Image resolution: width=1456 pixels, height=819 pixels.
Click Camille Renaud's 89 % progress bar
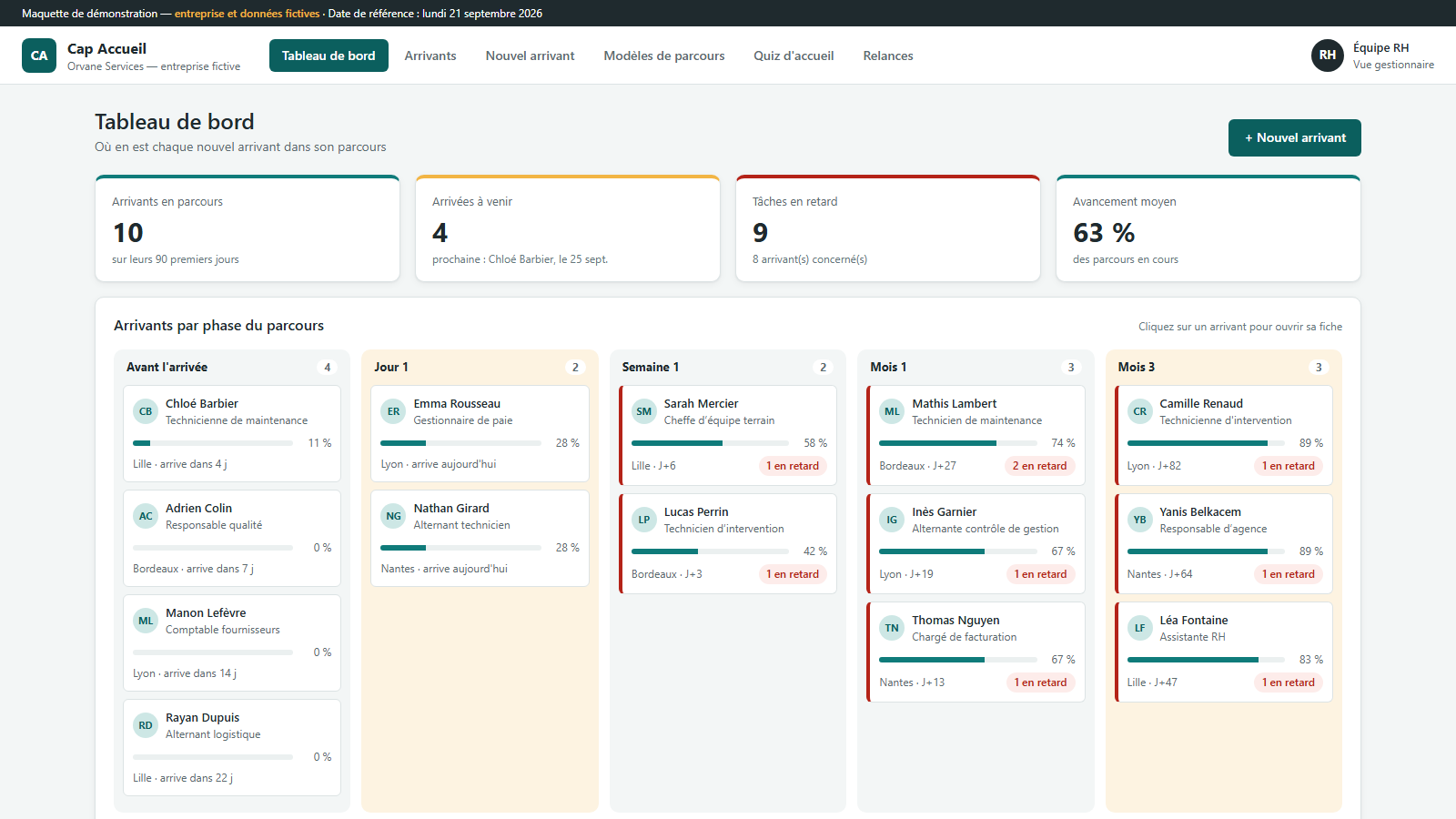coord(1208,443)
